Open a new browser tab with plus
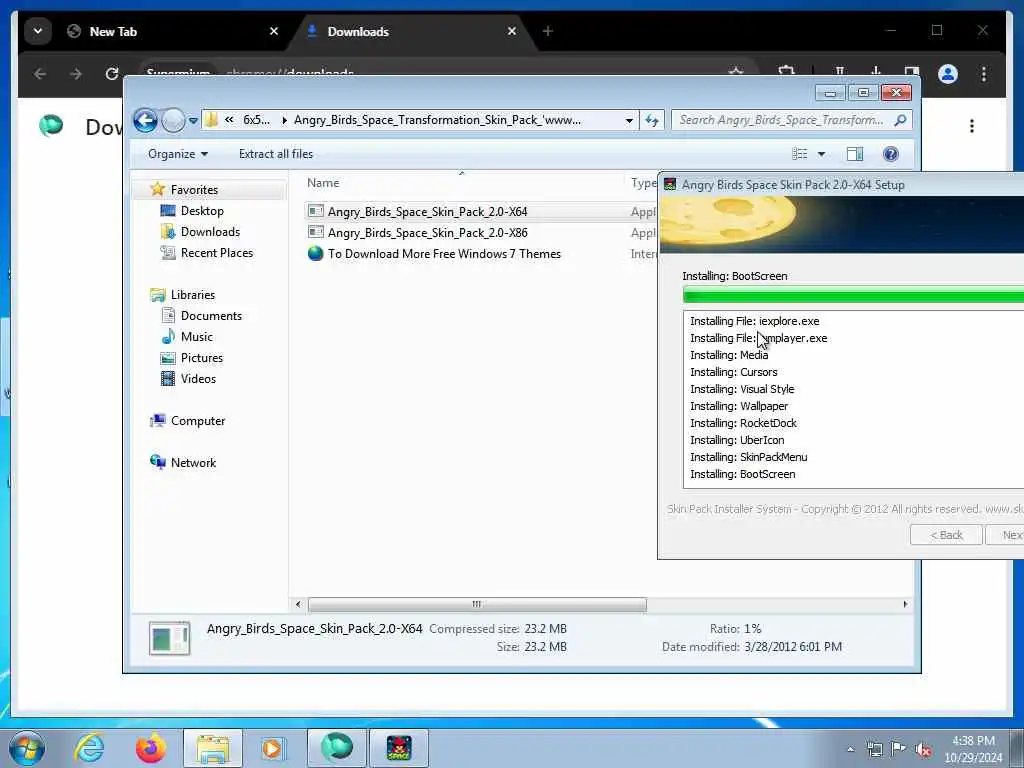This screenshot has width=1024, height=768. click(548, 31)
